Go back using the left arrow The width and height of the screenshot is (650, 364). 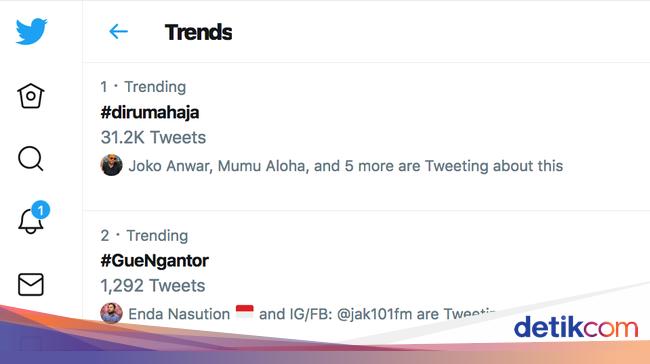[x=118, y=32]
